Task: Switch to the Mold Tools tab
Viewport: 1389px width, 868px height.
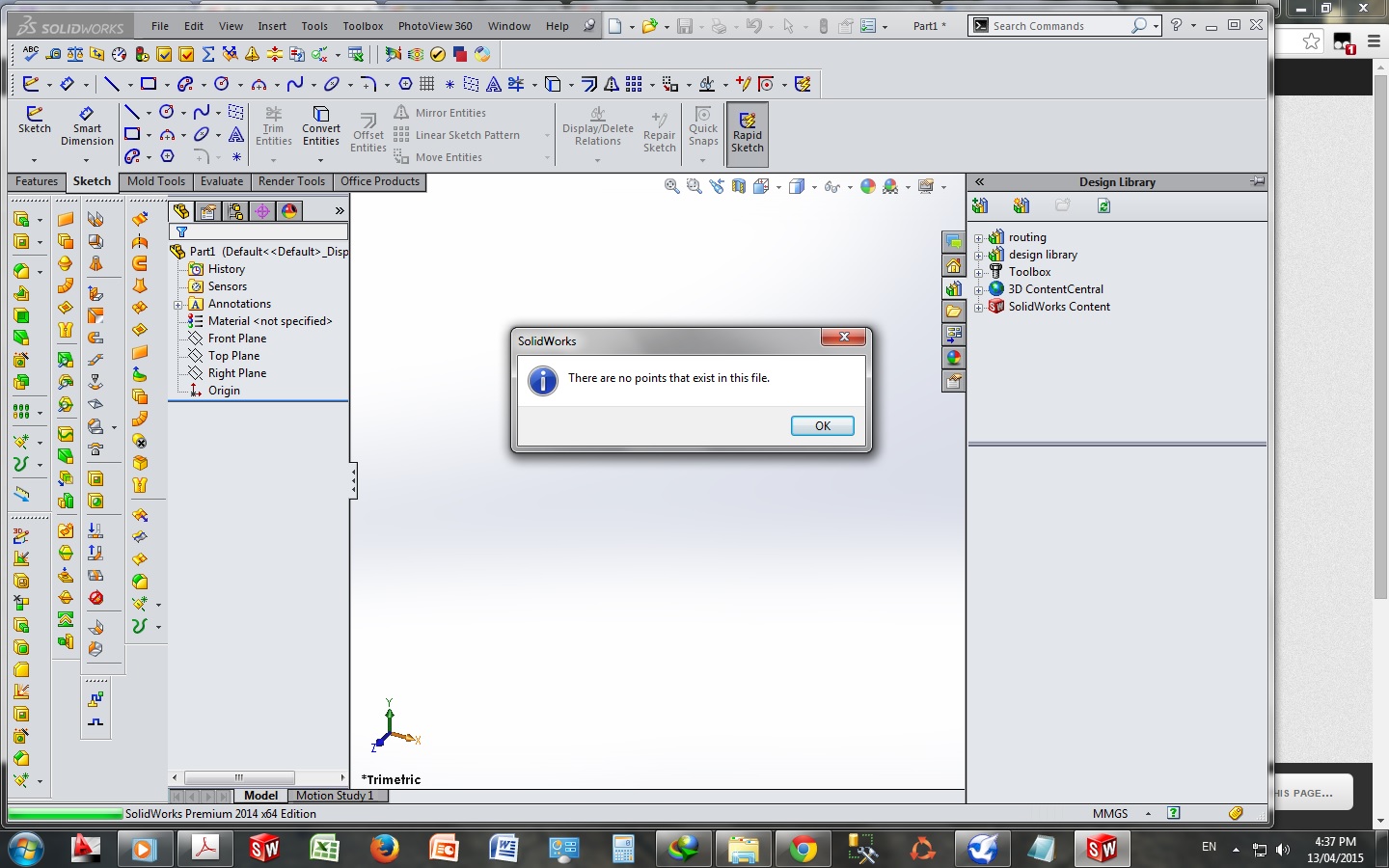Action: pyautogui.click(x=156, y=181)
